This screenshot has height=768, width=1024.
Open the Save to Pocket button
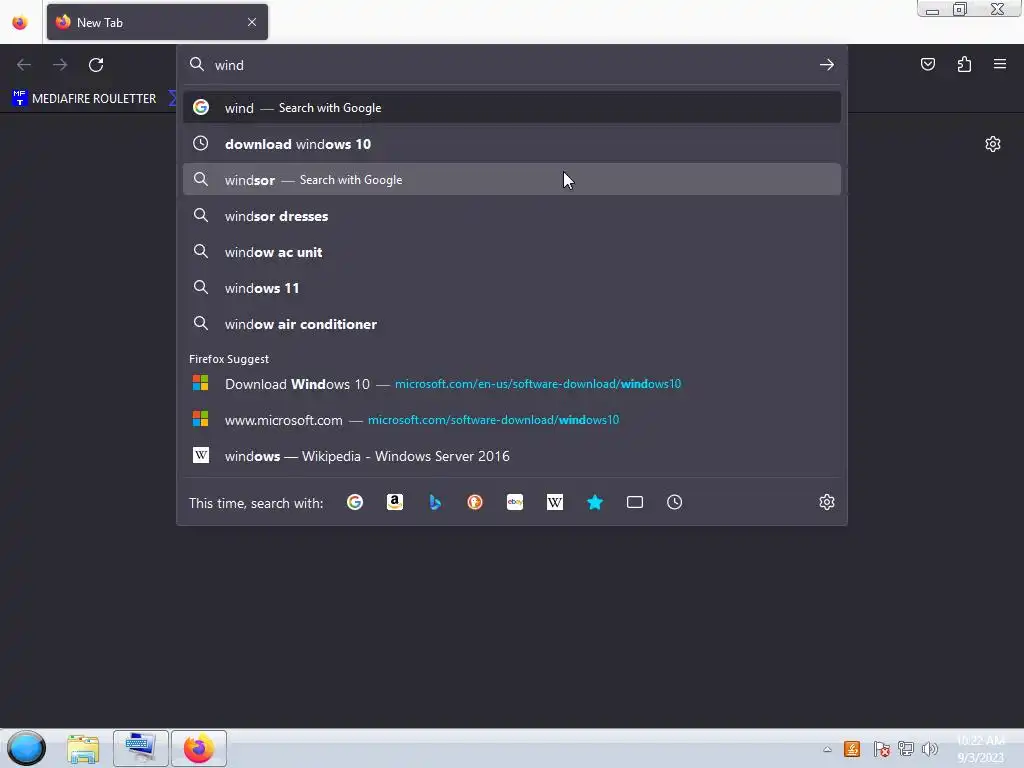[928, 64]
